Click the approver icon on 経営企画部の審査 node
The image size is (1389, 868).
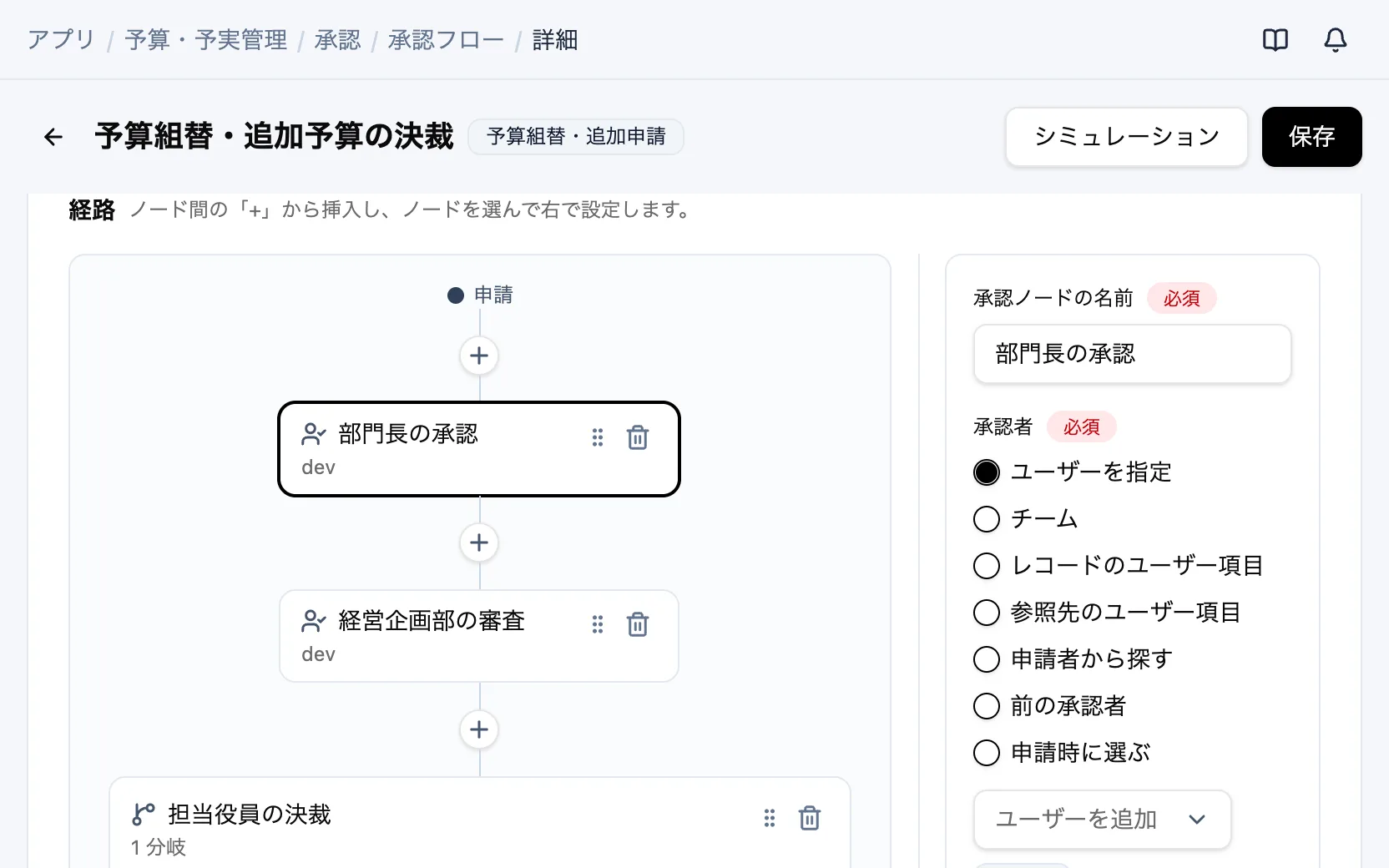point(313,621)
